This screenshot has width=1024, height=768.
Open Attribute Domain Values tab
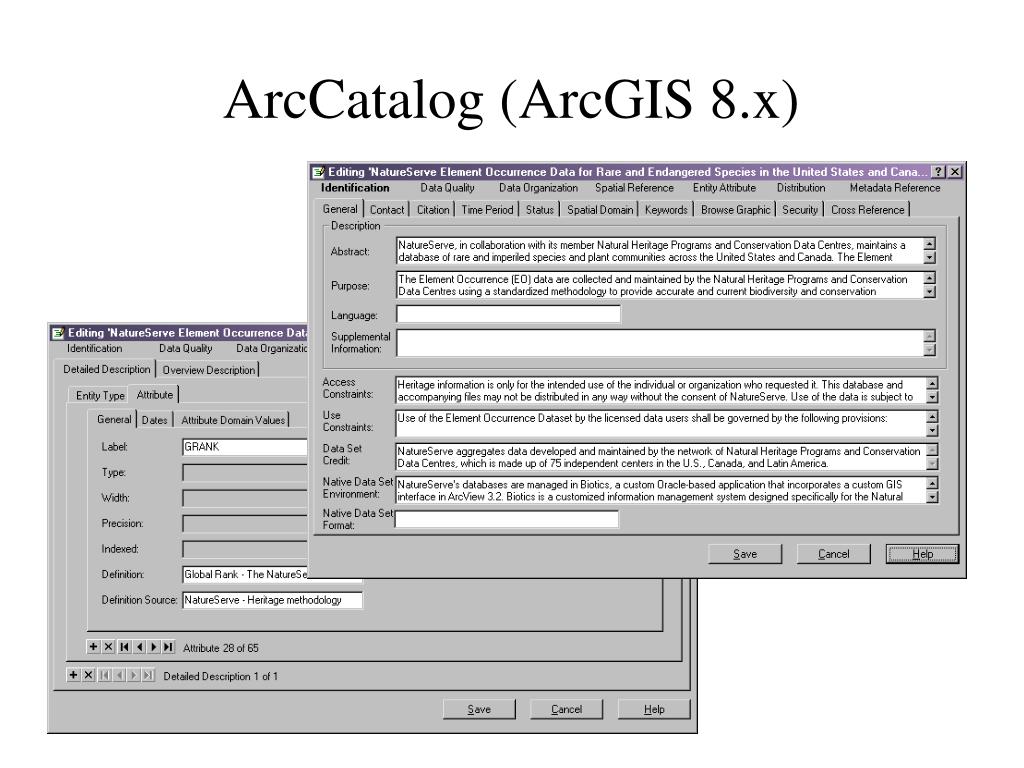(232, 420)
